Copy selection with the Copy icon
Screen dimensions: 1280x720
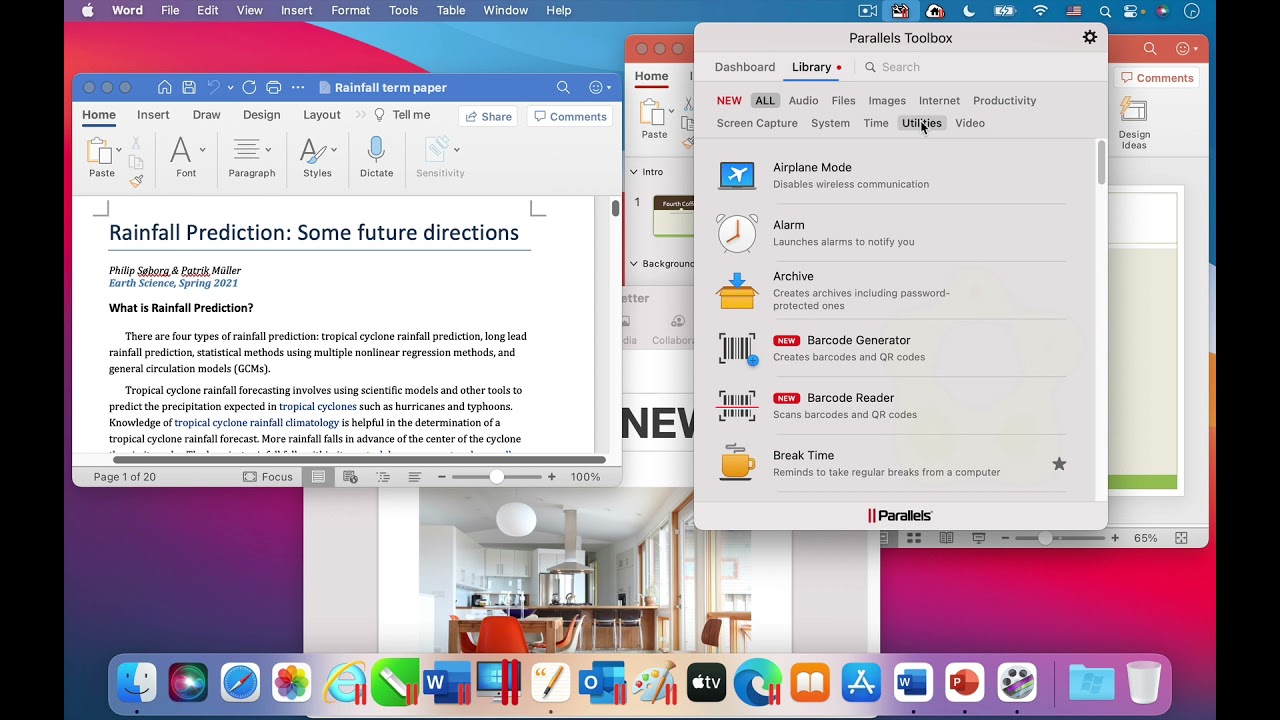coord(136,162)
